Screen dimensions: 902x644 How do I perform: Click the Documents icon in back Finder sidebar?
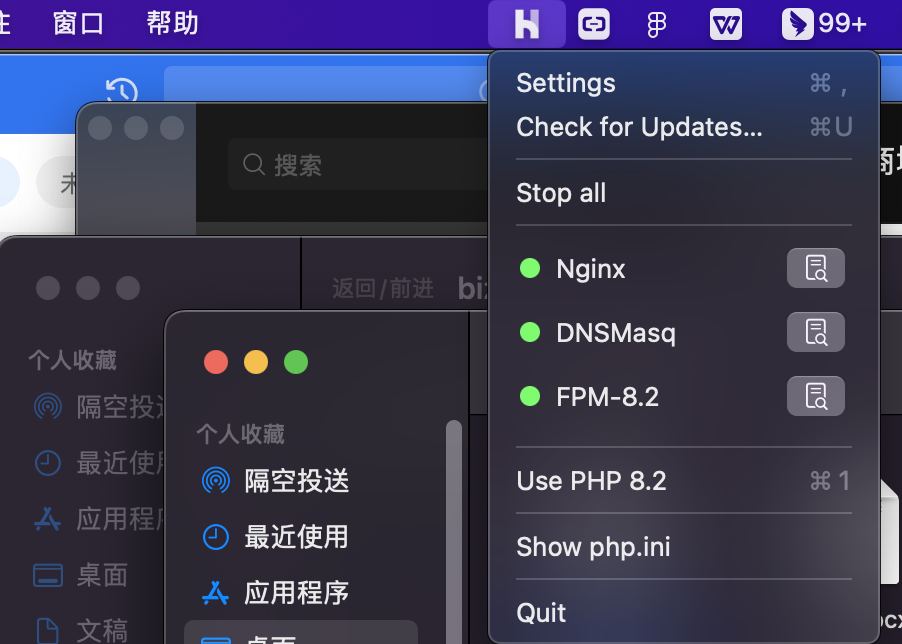pos(47,631)
